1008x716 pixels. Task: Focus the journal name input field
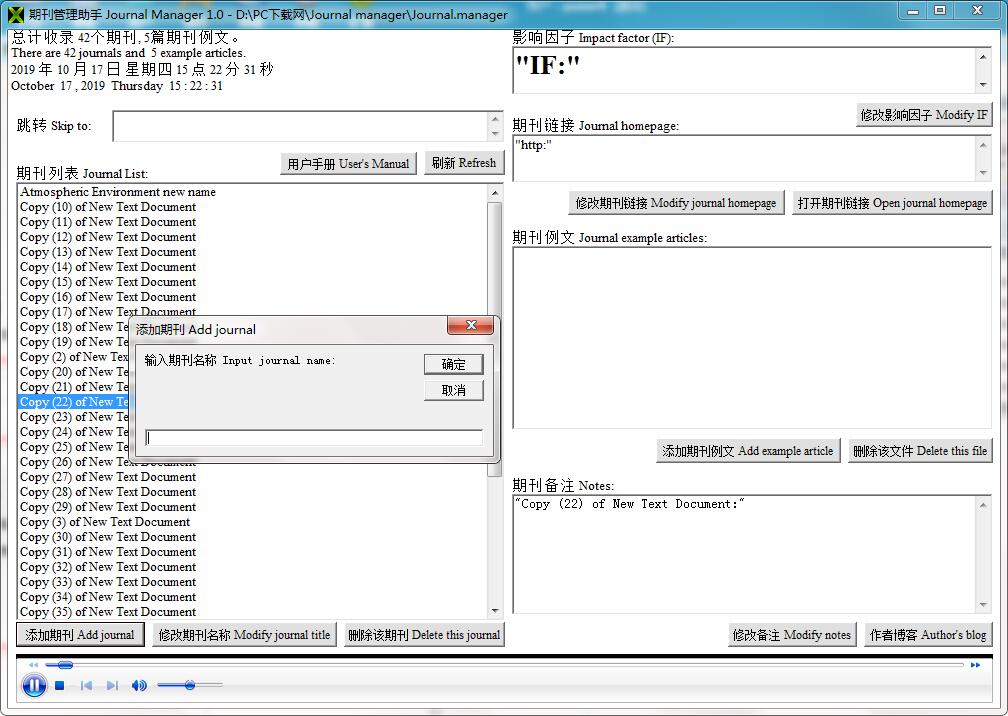[x=314, y=438]
